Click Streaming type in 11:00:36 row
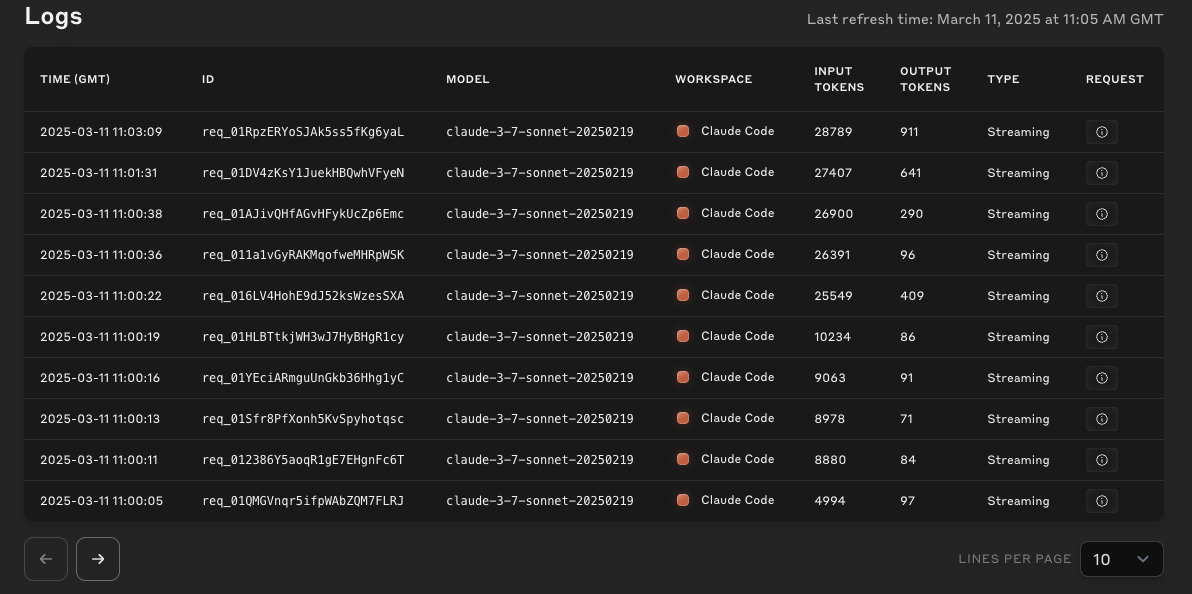 [1018, 255]
